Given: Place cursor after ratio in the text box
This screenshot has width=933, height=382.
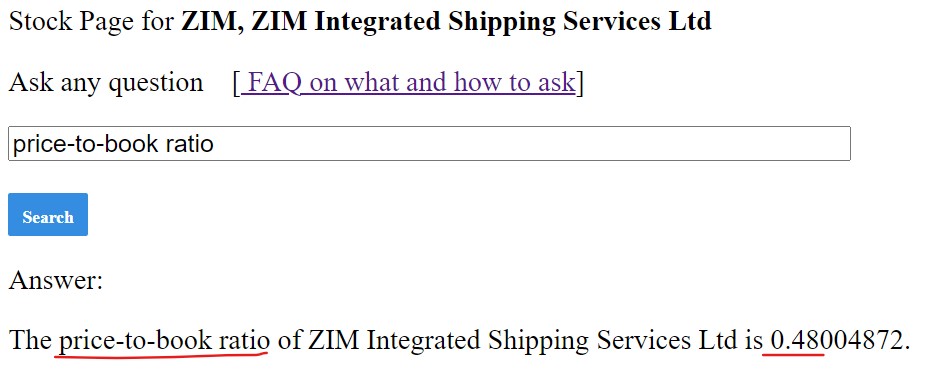Looking at the screenshot, I should pyautogui.click(x=215, y=143).
